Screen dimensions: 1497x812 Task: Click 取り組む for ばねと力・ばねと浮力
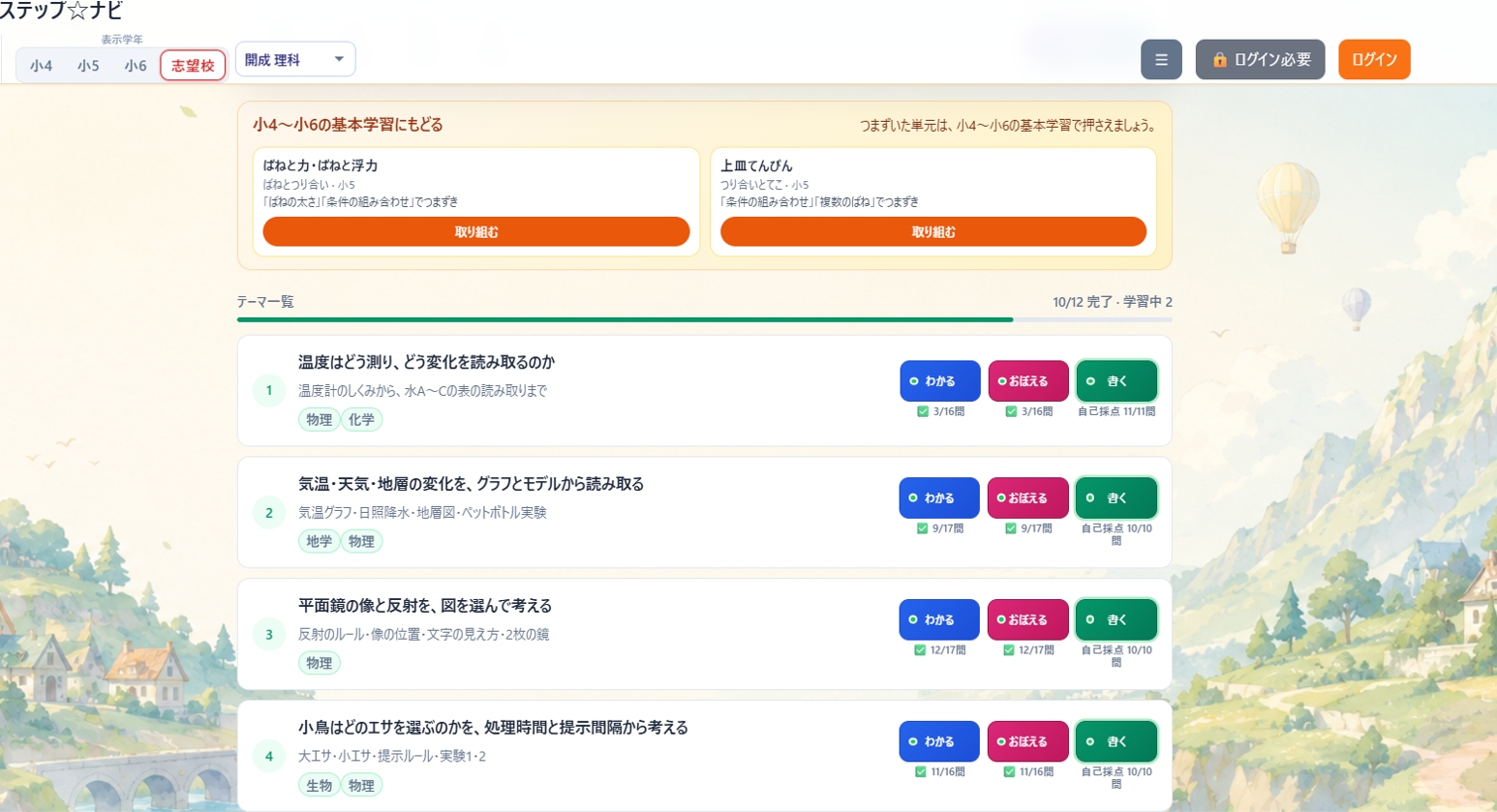click(476, 231)
